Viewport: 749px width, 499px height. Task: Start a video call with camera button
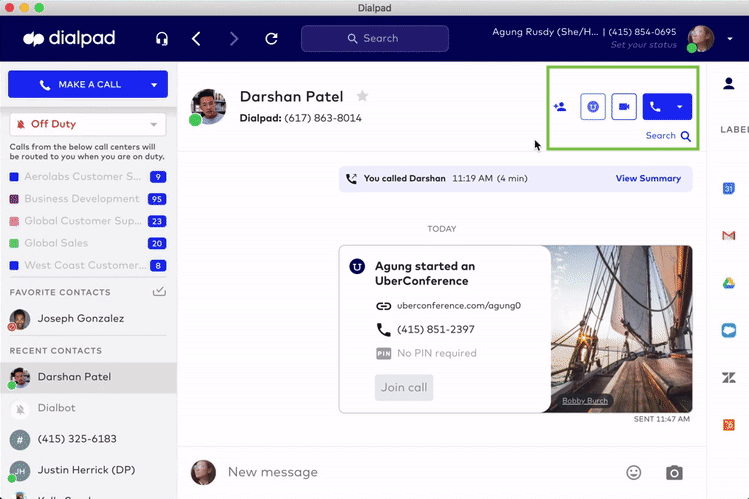click(624, 106)
